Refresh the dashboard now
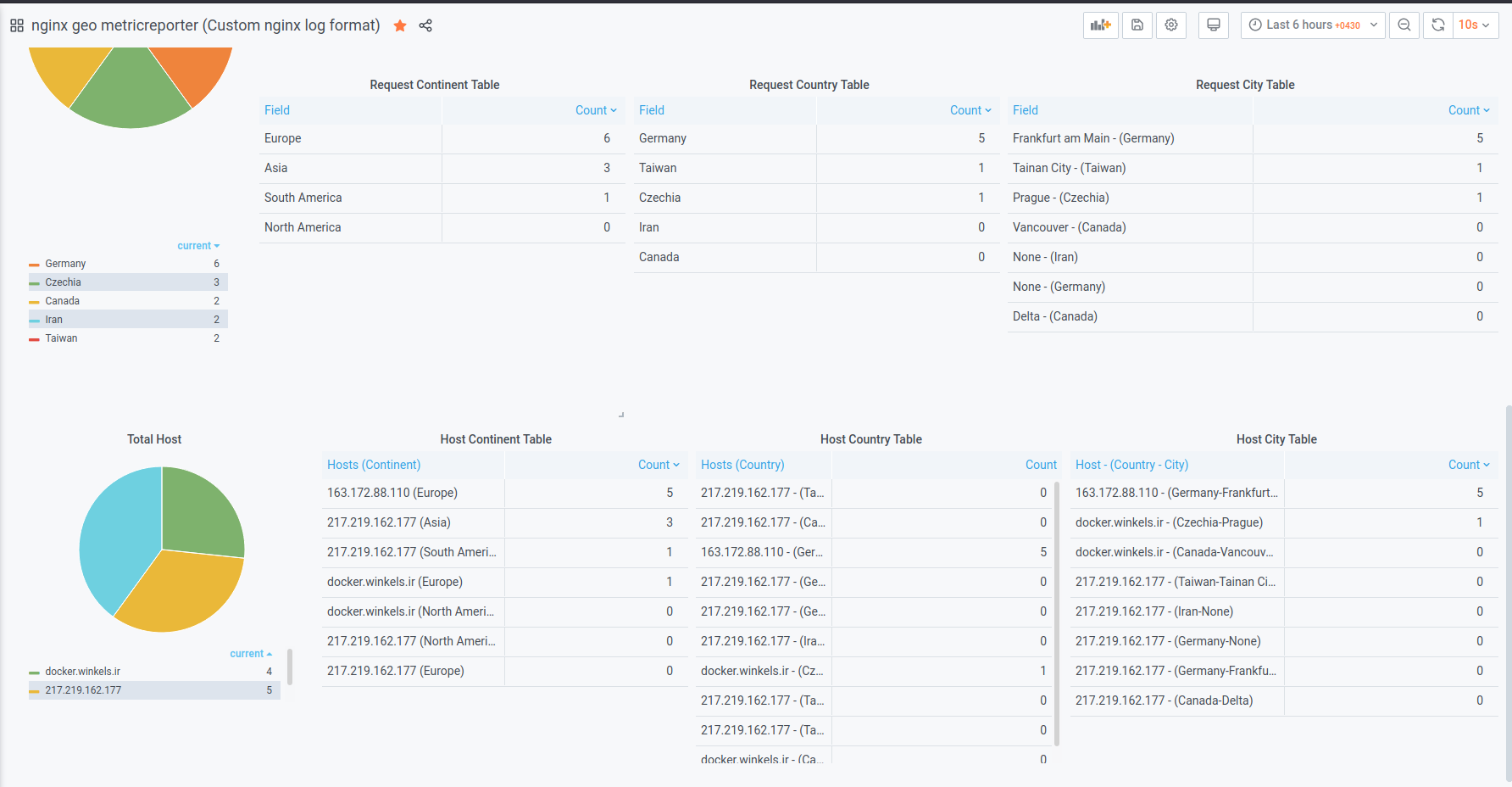 [1438, 25]
